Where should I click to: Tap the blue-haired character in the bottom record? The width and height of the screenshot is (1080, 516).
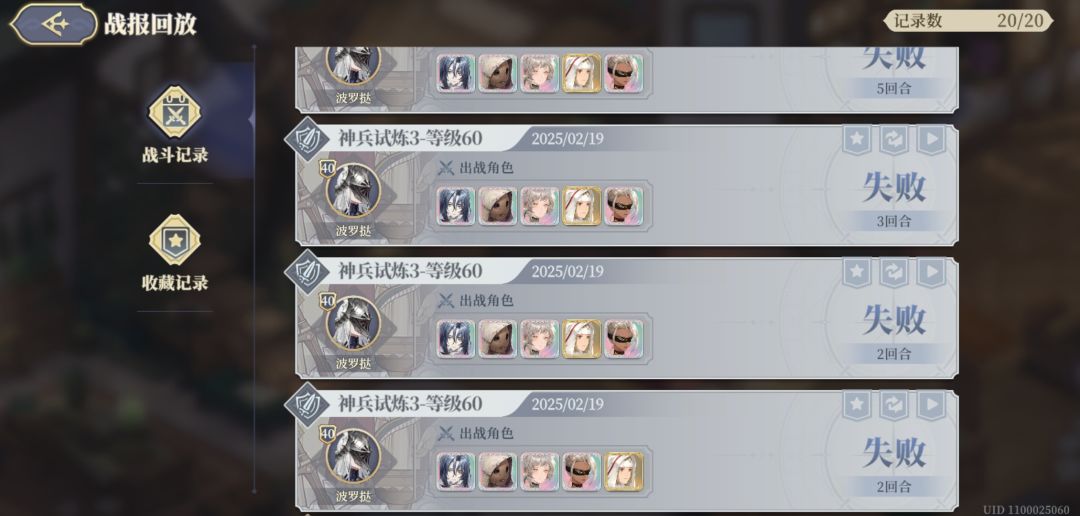456,471
